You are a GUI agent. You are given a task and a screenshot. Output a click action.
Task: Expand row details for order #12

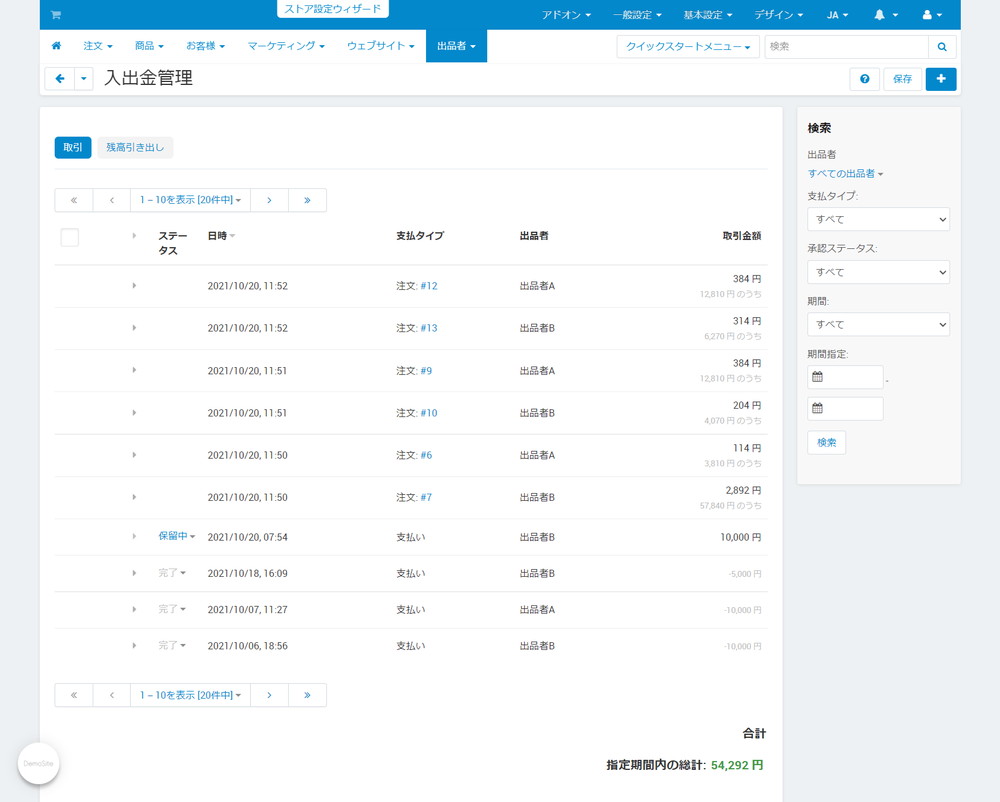tap(134, 286)
